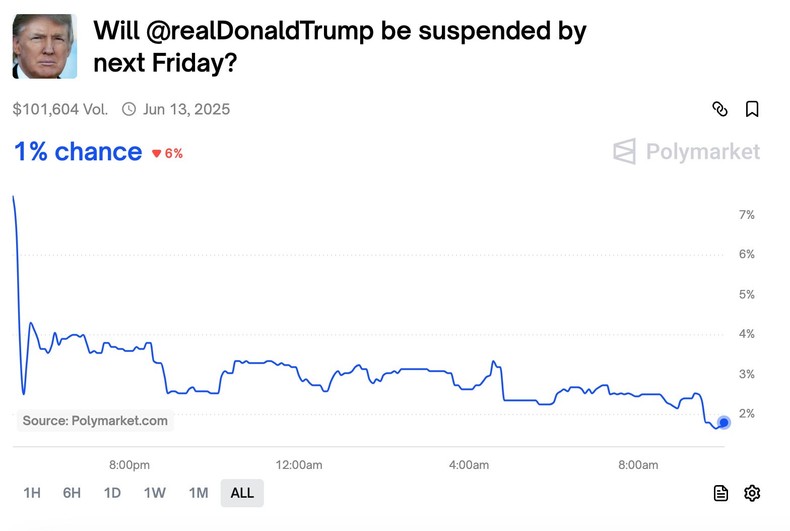
Task: Switch chart to 1D range
Action: point(112,492)
